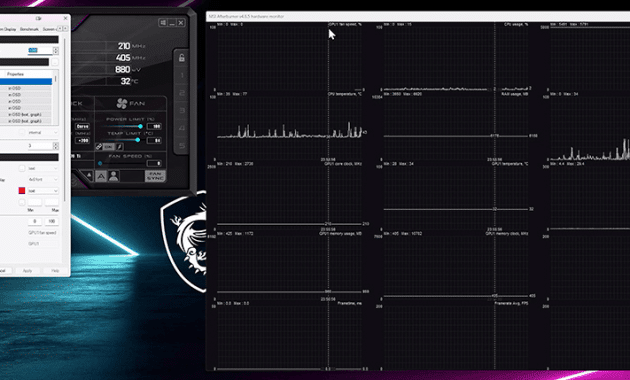The width and height of the screenshot is (630, 380).
Task: Click the Max value field showing 100
Action: (x=51, y=221)
